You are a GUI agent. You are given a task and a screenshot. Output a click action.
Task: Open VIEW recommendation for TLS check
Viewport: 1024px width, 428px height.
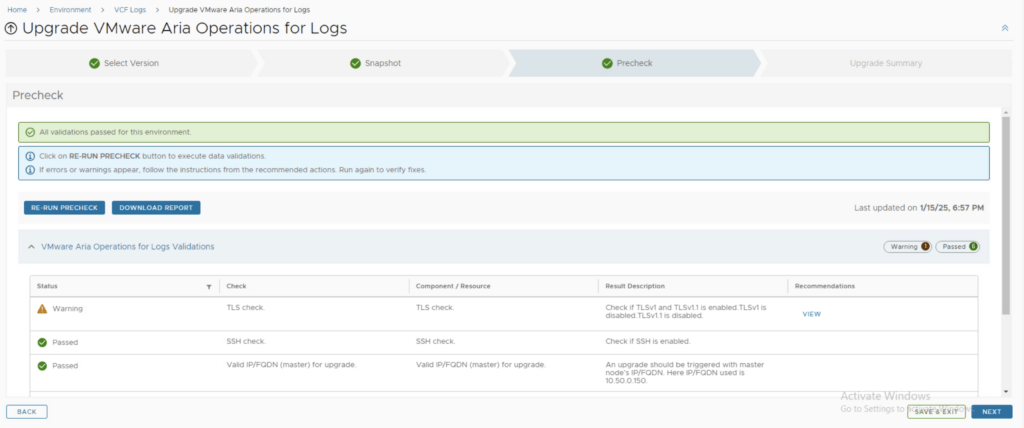pos(811,314)
